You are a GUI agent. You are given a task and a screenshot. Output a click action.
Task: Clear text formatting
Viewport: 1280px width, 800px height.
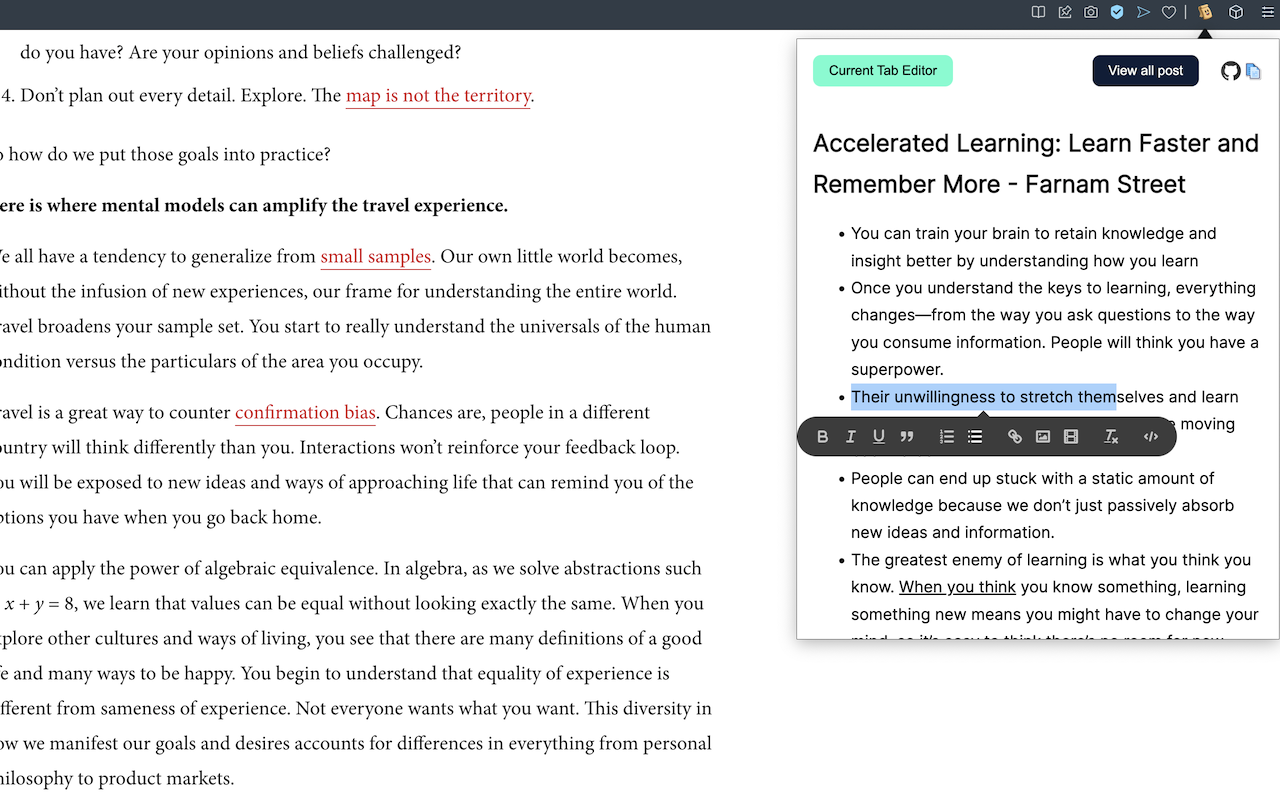click(x=1111, y=436)
